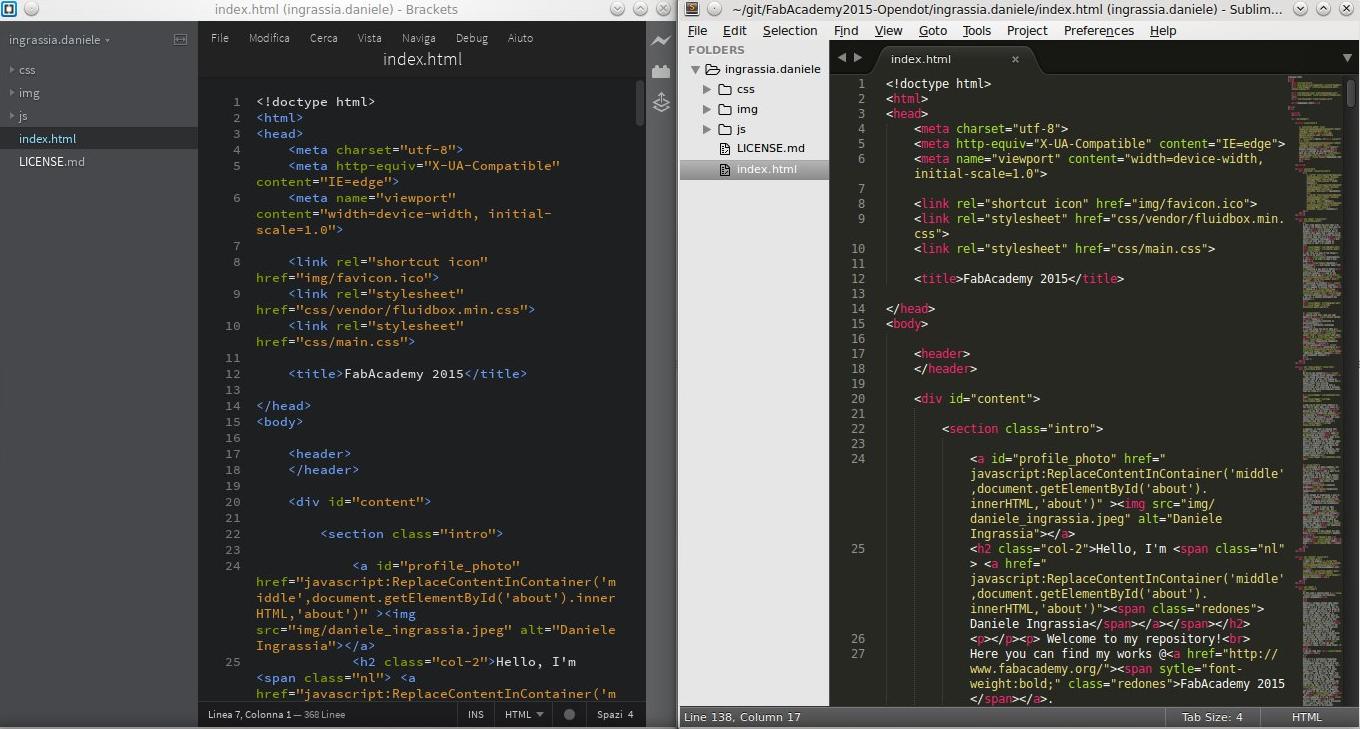The height and width of the screenshot is (729, 1360).
Task: Open the Aiuto menu in Brackets
Action: pyautogui.click(x=520, y=38)
